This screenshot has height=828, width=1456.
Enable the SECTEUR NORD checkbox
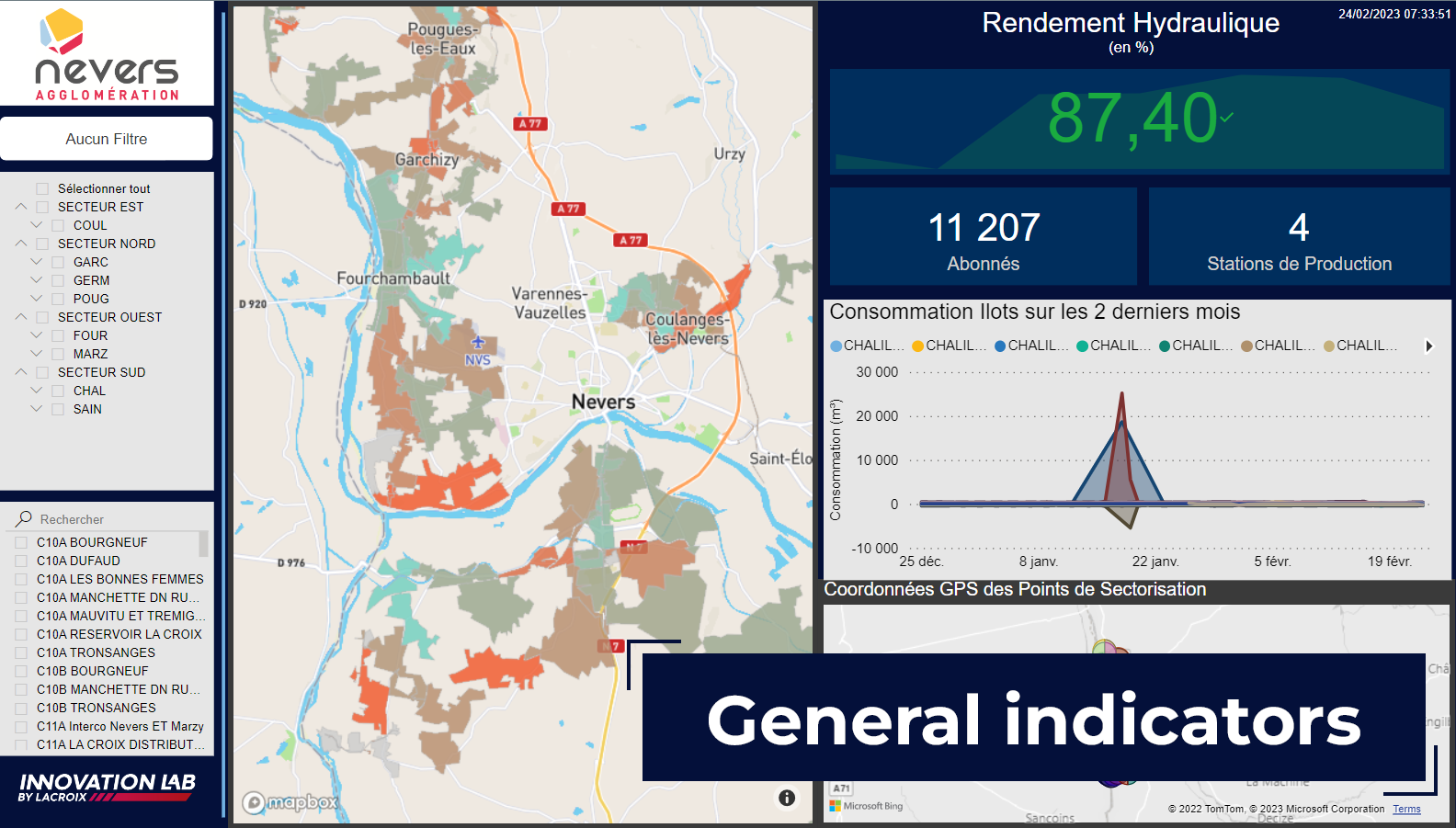click(x=42, y=244)
